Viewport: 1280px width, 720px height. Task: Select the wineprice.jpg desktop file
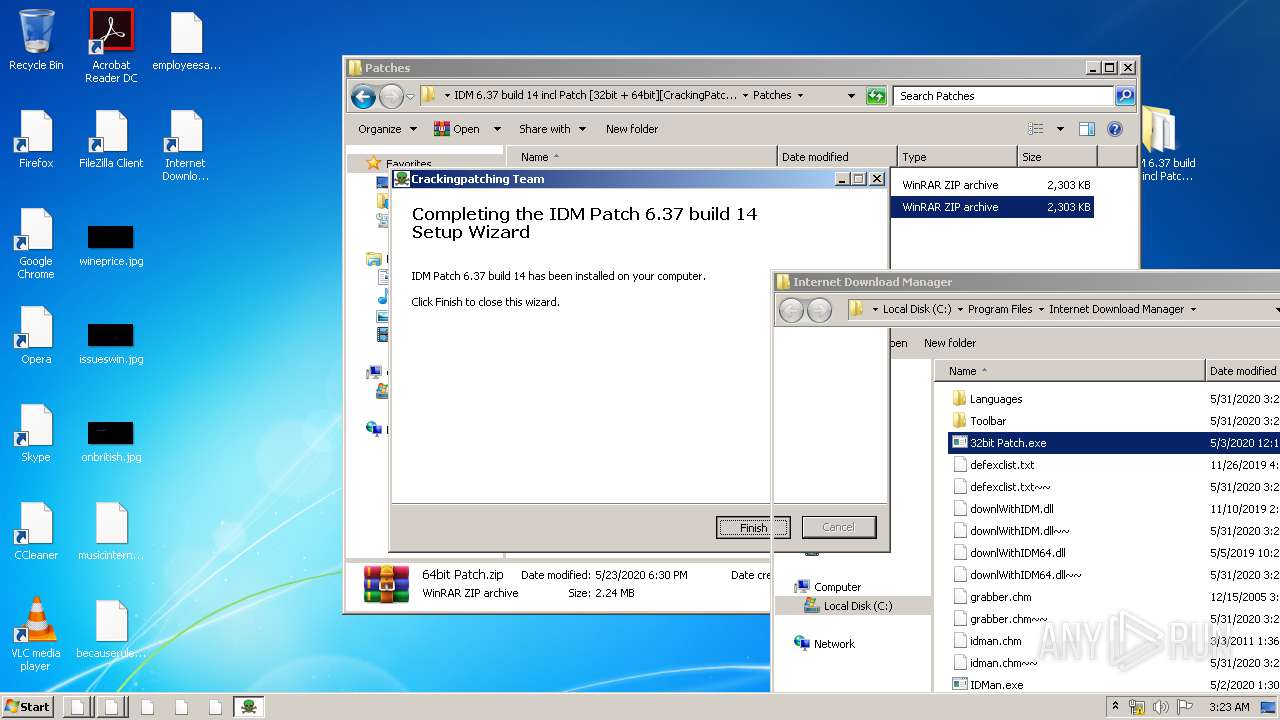111,245
